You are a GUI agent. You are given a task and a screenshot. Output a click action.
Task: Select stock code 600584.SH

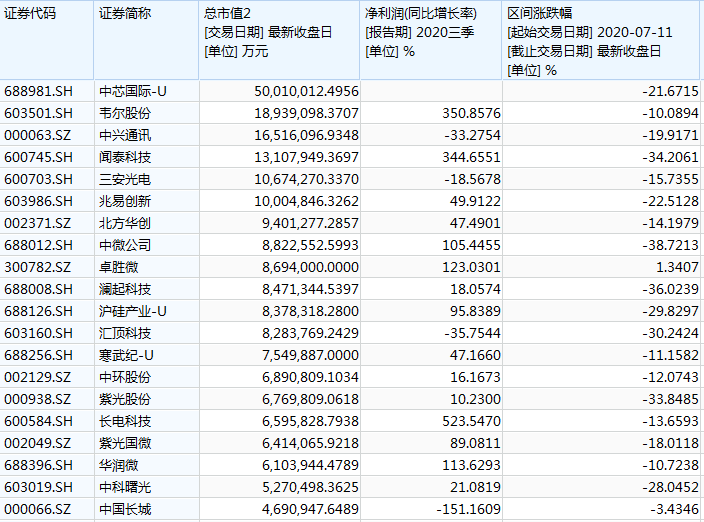point(38,421)
